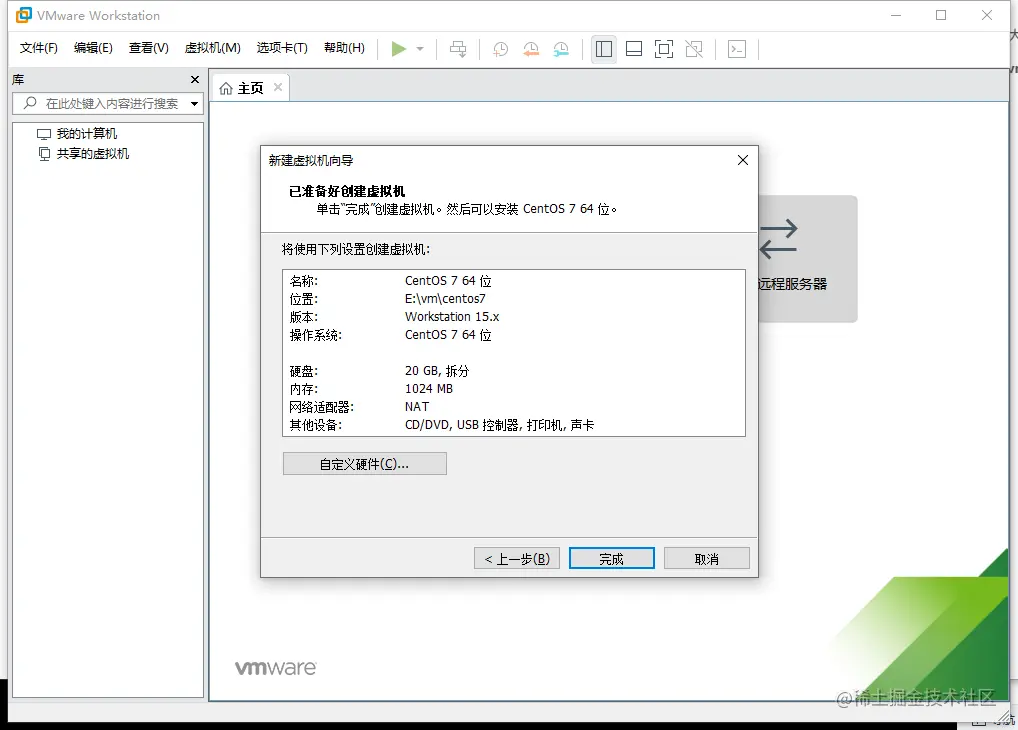The image size is (1018, 730).
Task: Close the 新建虚拟机向导 dialog
Action: (743, 160)
